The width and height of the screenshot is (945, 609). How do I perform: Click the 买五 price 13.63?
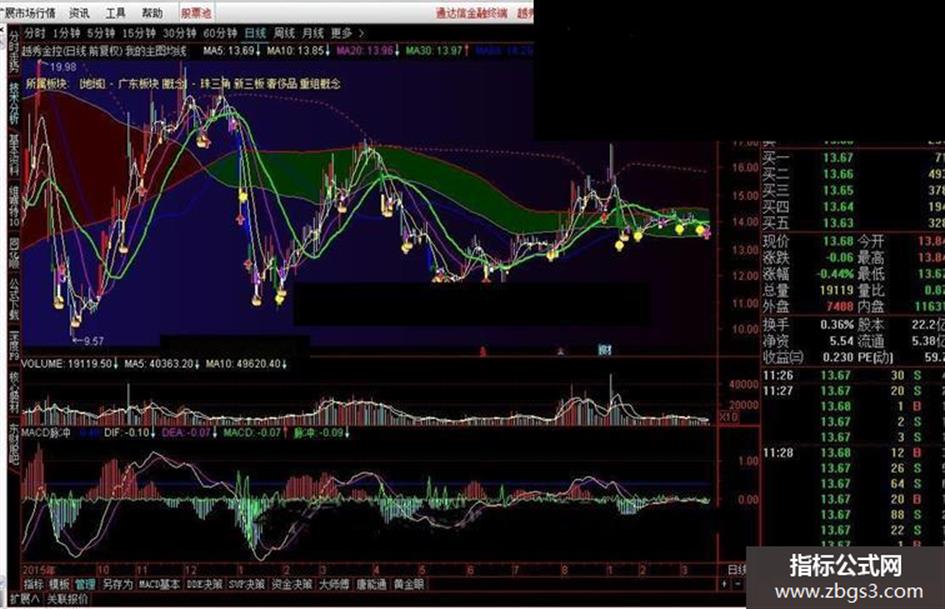[x=838, y=223]
